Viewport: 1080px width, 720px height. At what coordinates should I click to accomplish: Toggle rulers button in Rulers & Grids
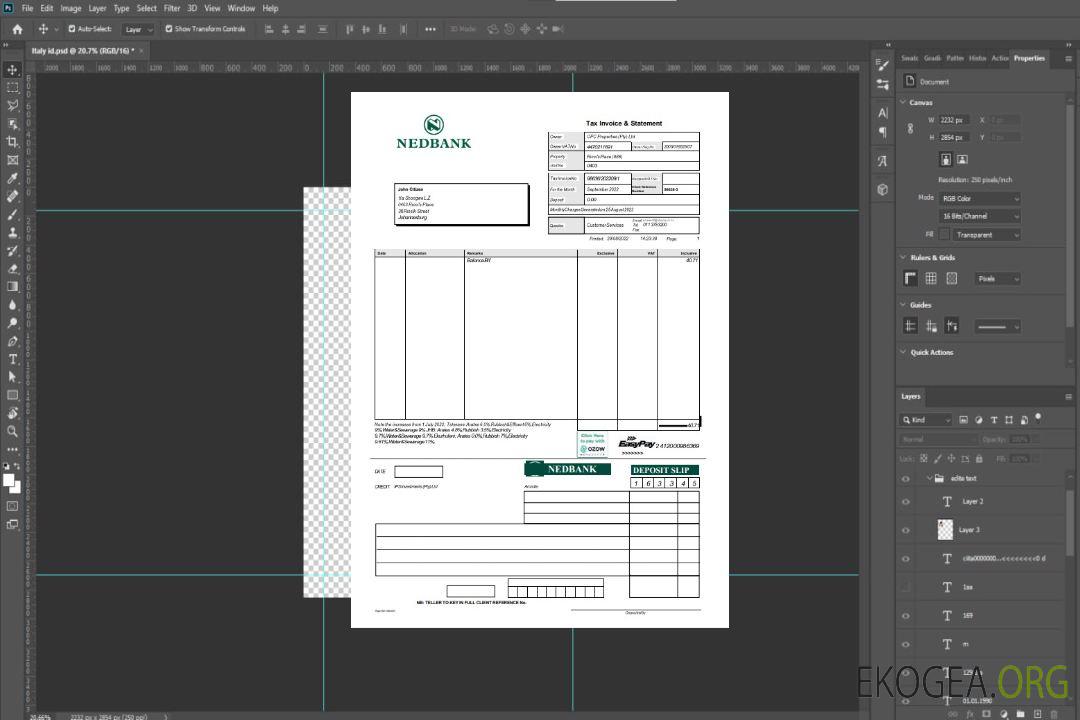pyautogui.click(x=911, y=278)
